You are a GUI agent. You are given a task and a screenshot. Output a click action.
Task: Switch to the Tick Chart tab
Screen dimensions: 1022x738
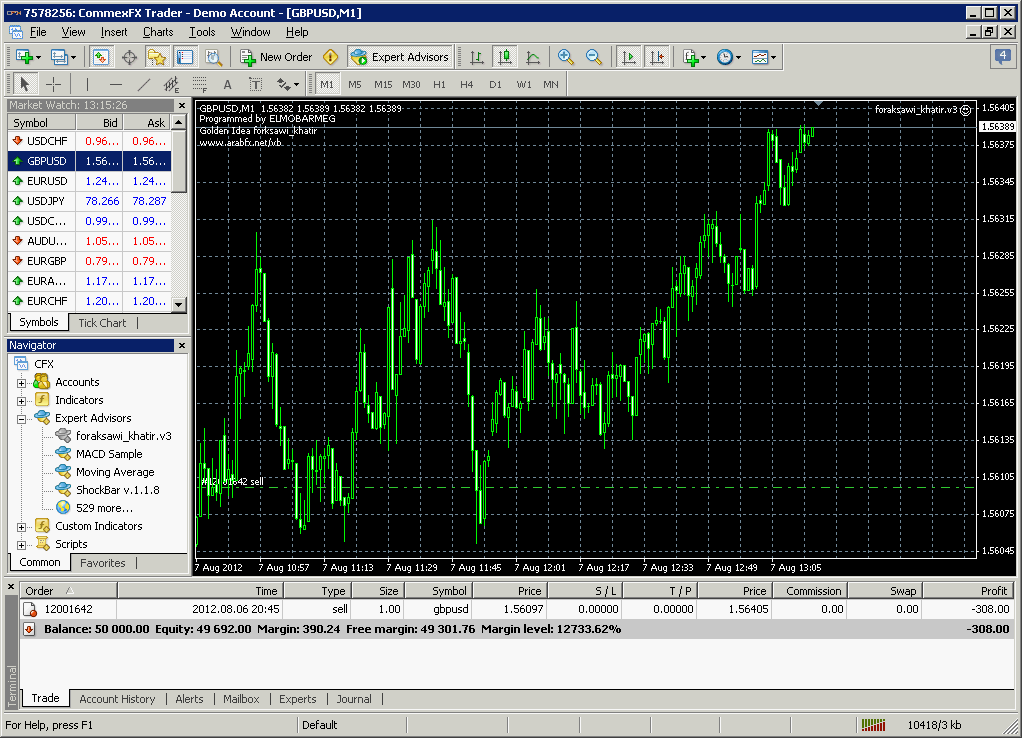102,323
